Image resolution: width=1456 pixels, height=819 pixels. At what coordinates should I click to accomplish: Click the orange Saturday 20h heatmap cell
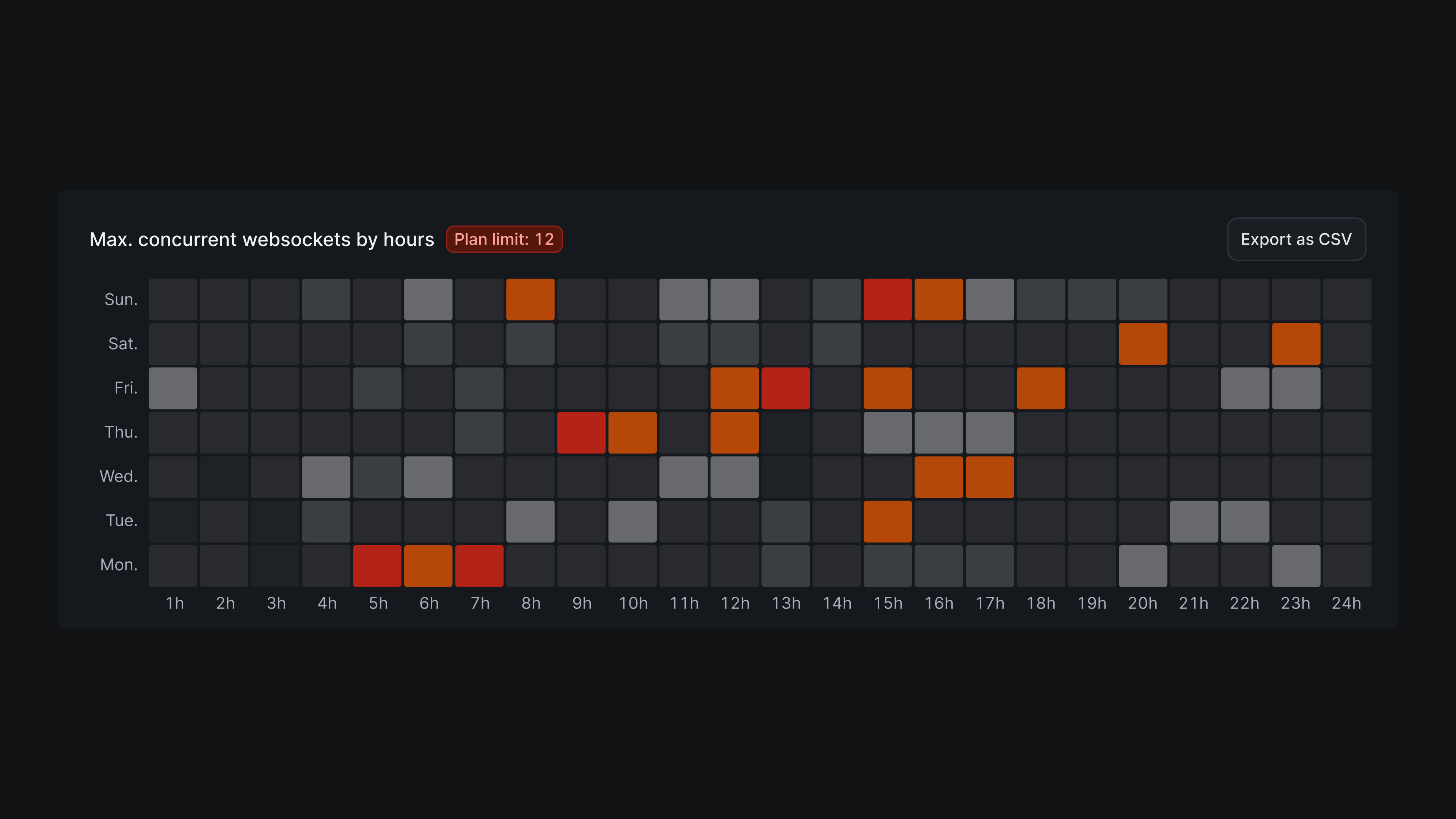[1143, 344]
